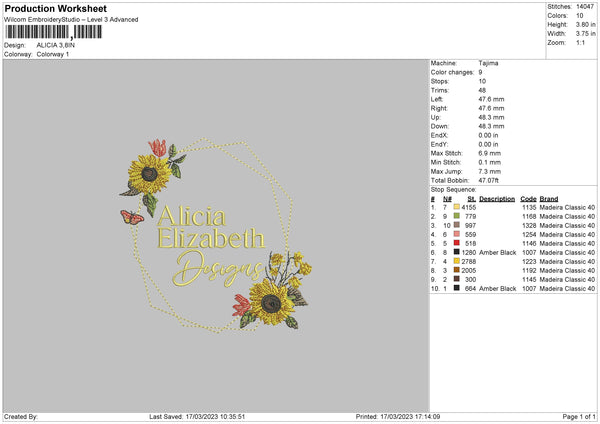Click the 'Down:' label

click(x=439, y=126)
